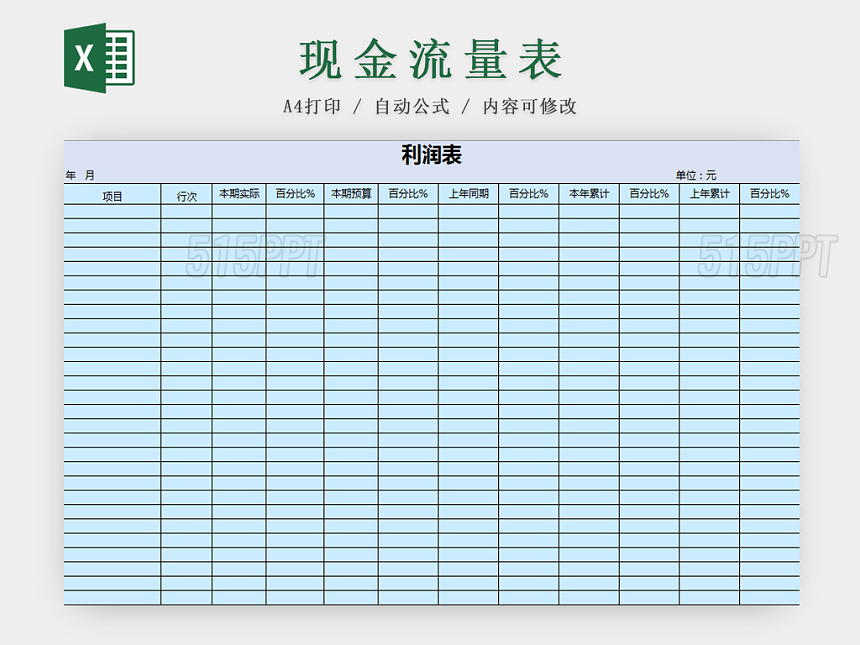This screenshot has width=860, height=645.
Task: Click 百分比% header after 上年同期
Action: [x=529, y=194]
